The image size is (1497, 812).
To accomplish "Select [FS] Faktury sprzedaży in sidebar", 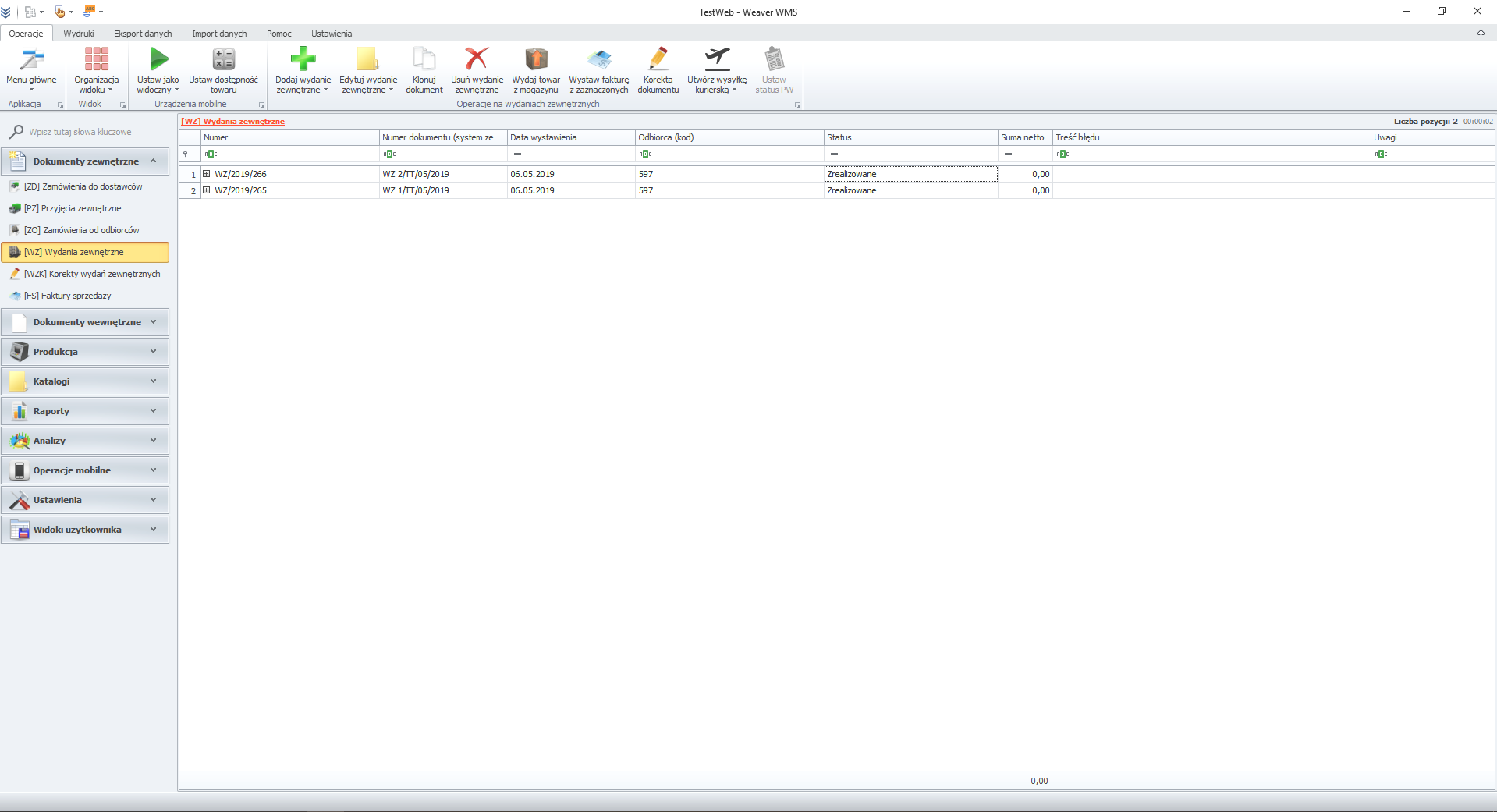I will pyautogui.click(x=67, y=296).
